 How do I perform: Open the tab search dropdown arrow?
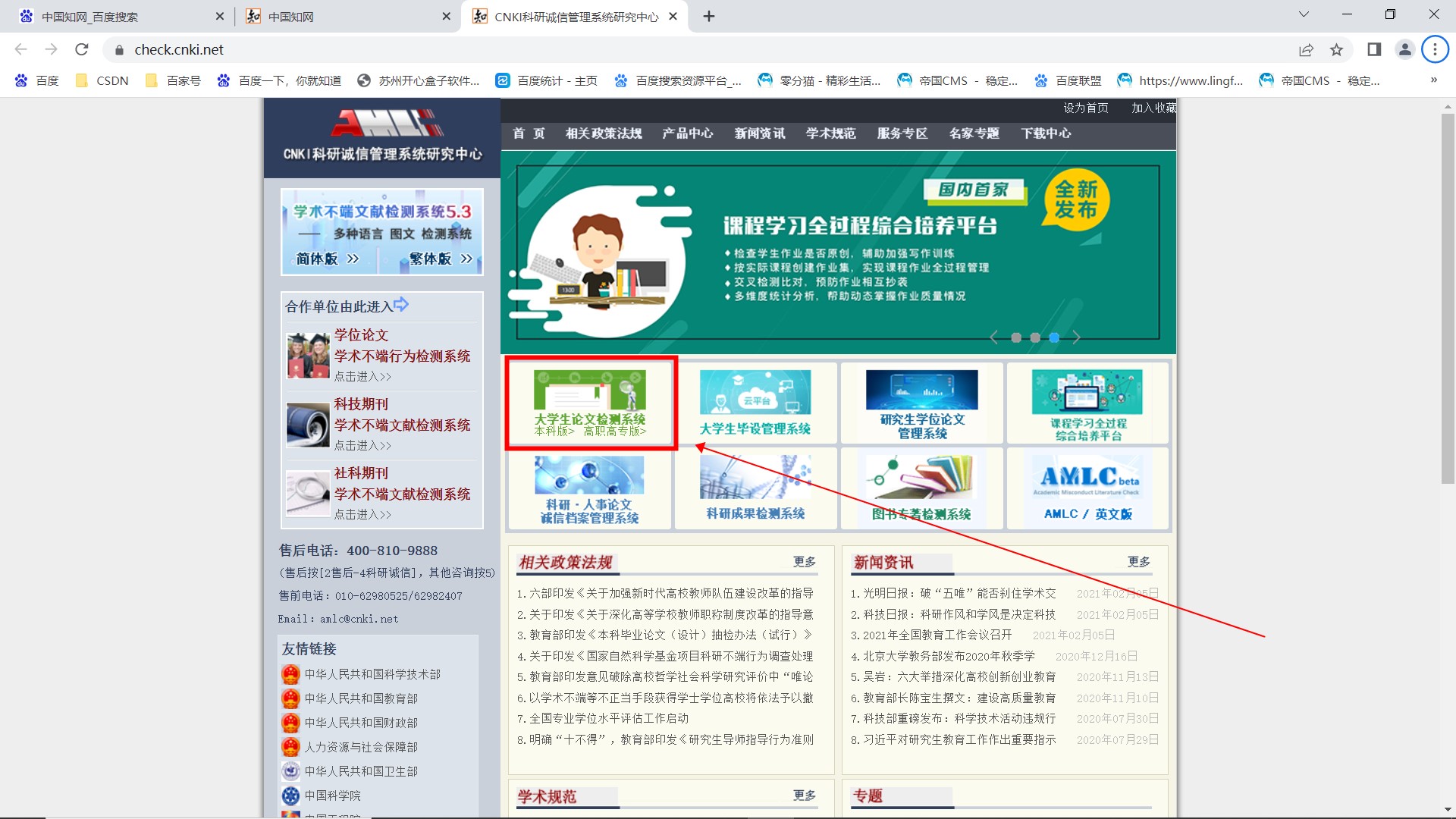pyautogui.click(x=1304, y=14)
